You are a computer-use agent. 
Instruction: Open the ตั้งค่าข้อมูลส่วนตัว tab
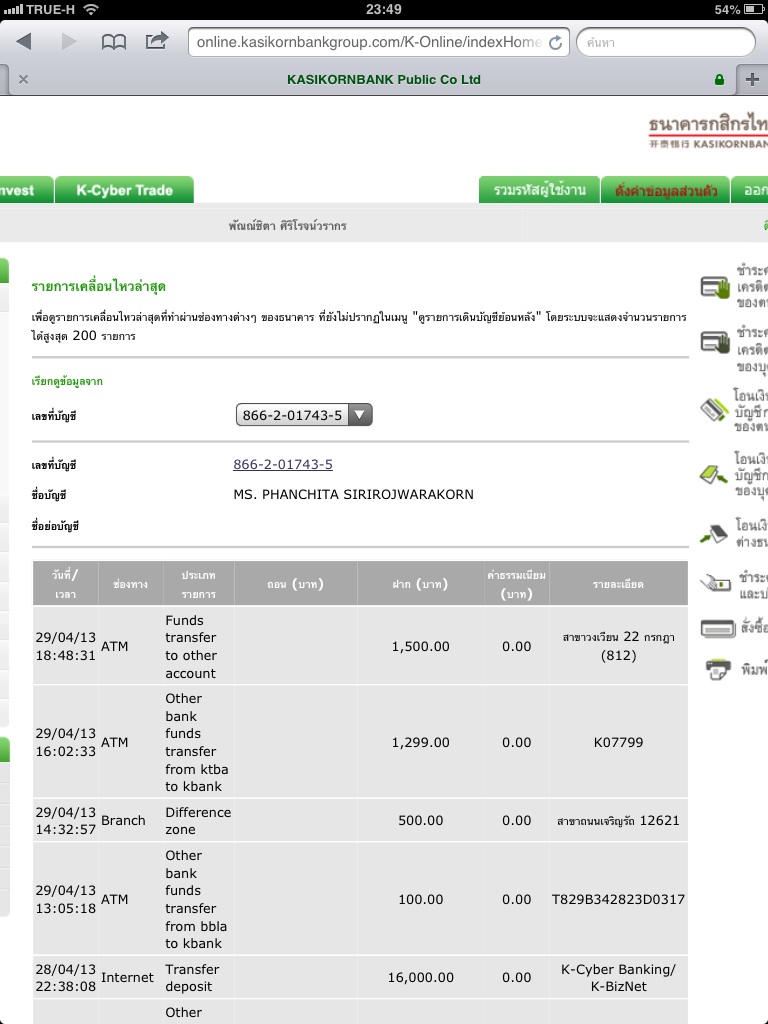(665, 190)
